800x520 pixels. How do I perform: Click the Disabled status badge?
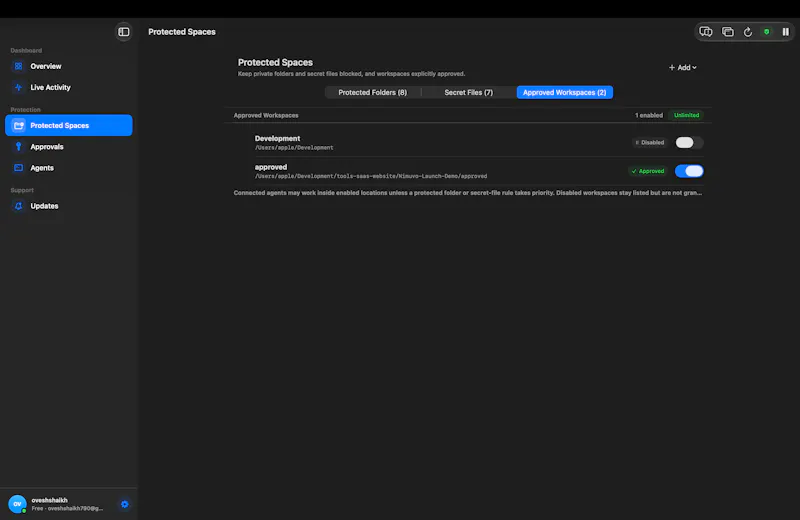pyautogui.click(x=649, y=142)
